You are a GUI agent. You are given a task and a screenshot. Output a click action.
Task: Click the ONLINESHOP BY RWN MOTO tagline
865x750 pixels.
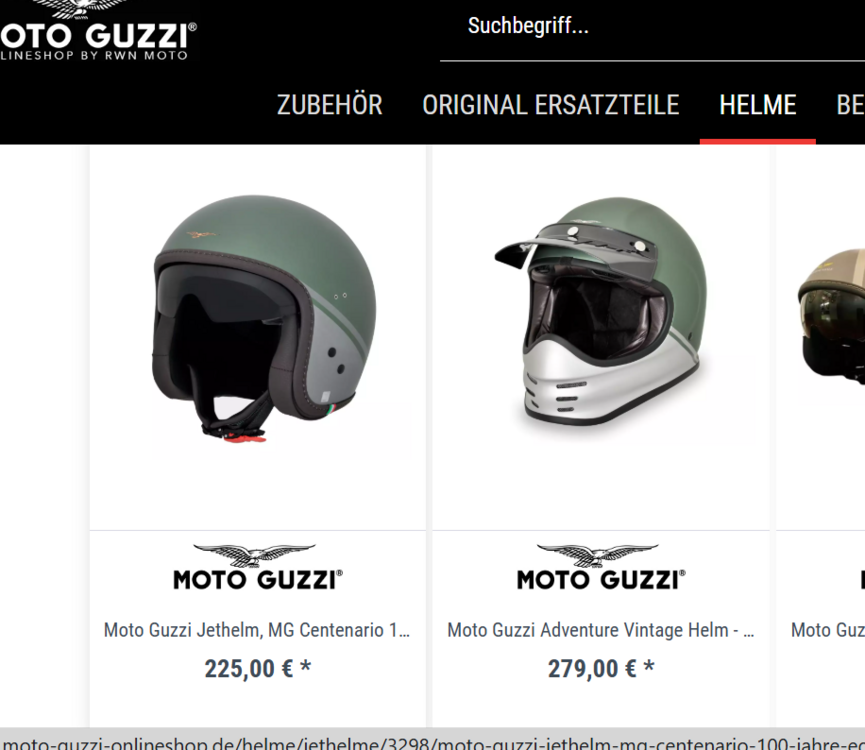(x=94, y=55)
